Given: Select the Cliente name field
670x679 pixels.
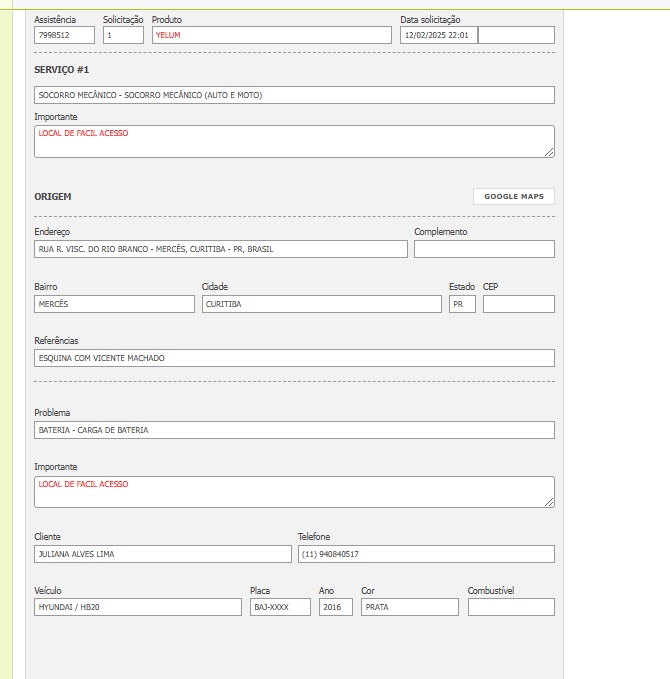Looking at the screenshot, I should (162, 554).
